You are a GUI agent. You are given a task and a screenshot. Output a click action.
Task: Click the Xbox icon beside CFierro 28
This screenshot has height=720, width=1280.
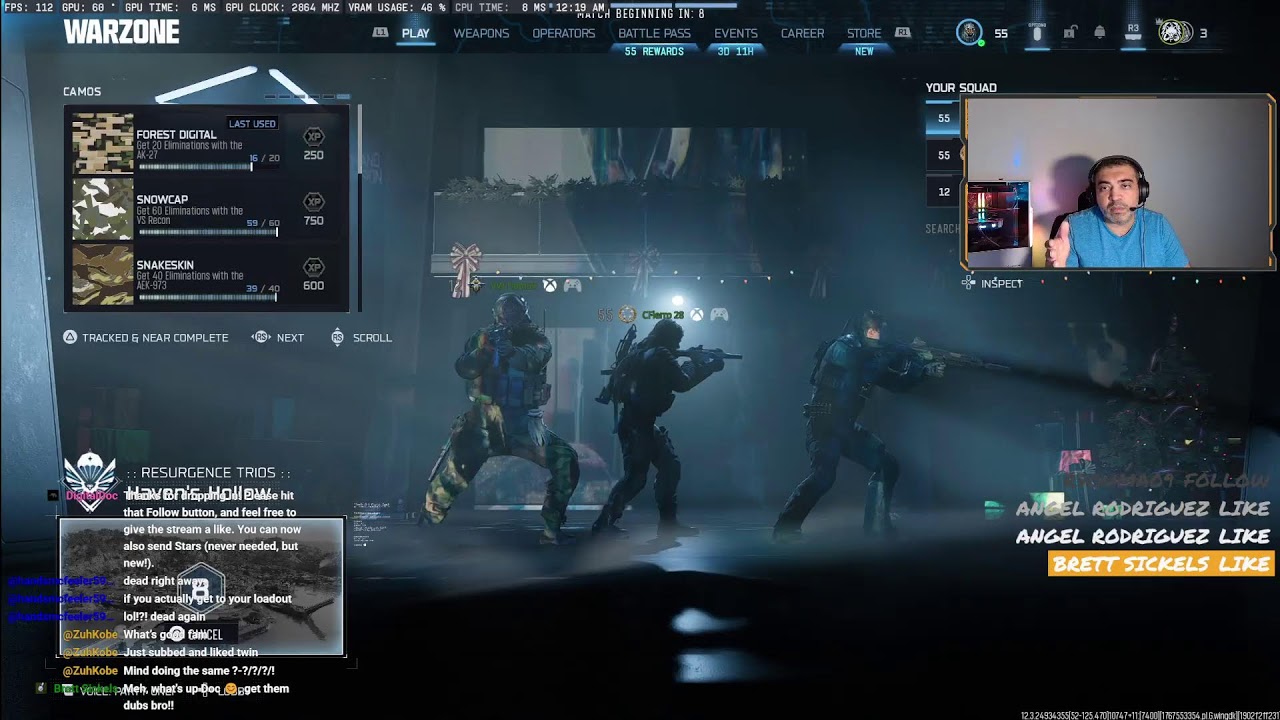[697, 315]
